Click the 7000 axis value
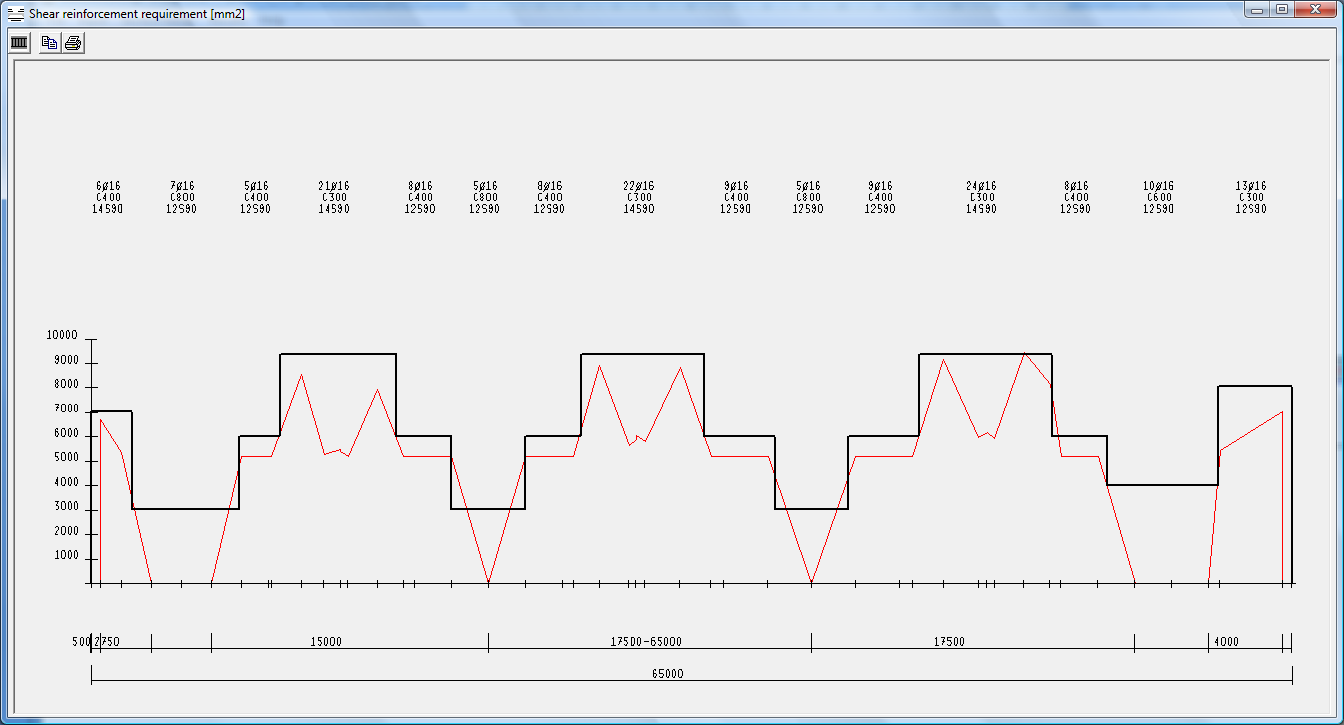Viewport: 1344px width, 725px height. click(x=65, y=409)
